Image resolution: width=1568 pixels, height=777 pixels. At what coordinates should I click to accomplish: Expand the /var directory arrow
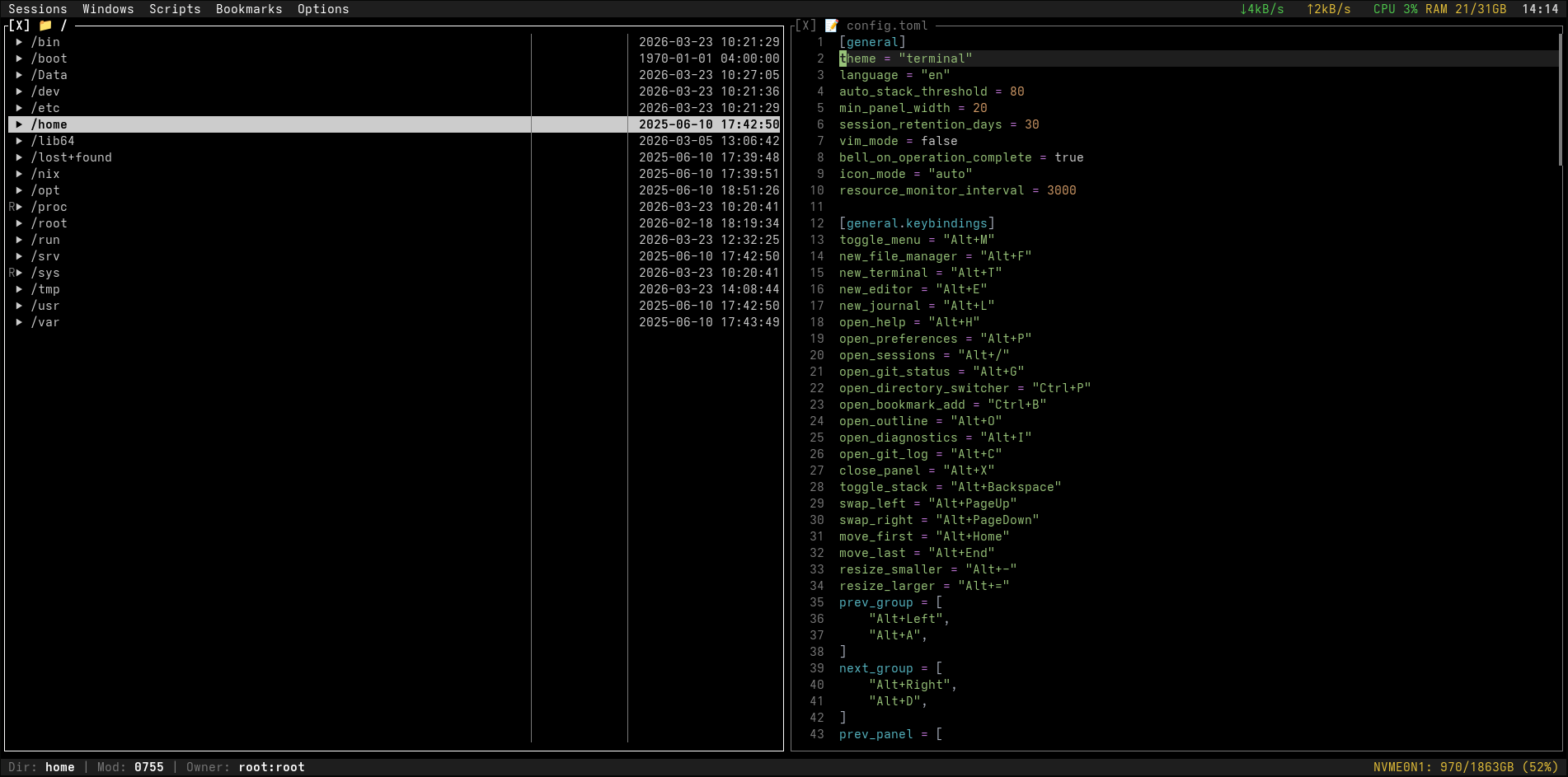click(x=19, y=322)
